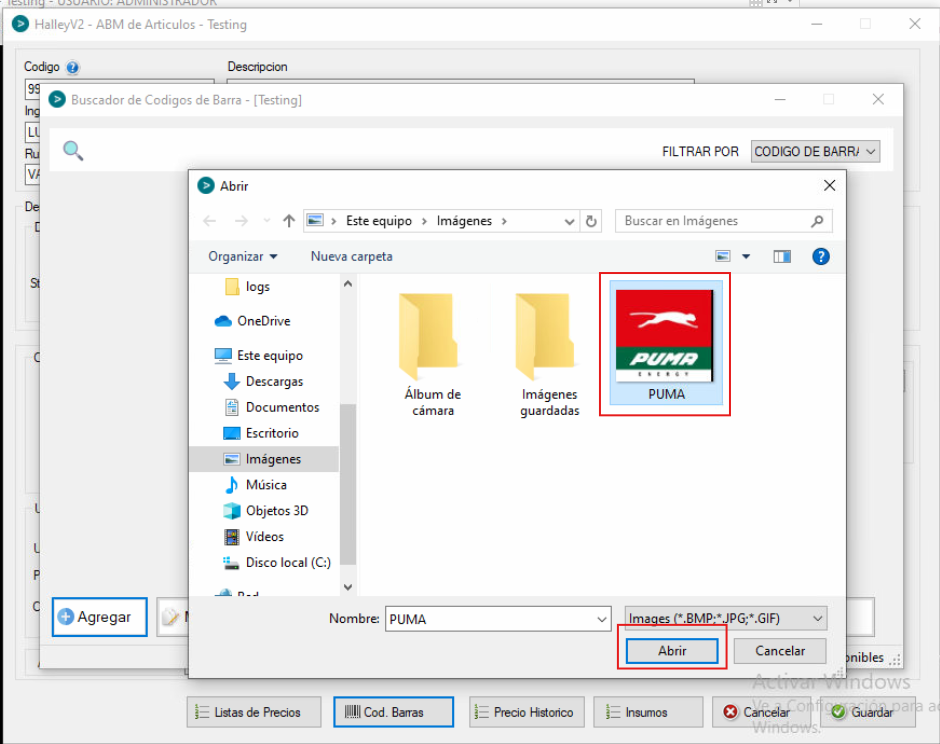Click the back arrow in Abrir dialog
Viewport: 940px width, 744px height.
pyautogui.click(x=209, y=221)
